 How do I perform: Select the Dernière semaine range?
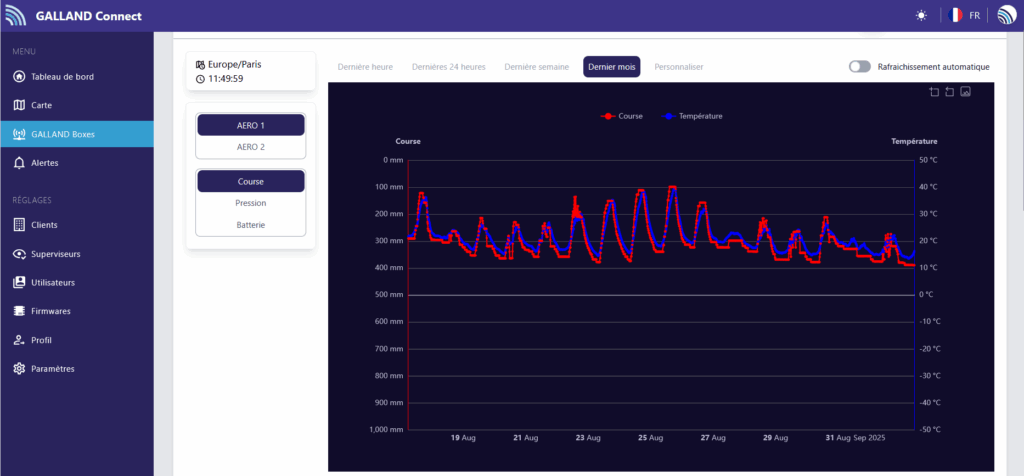[537, 67]
